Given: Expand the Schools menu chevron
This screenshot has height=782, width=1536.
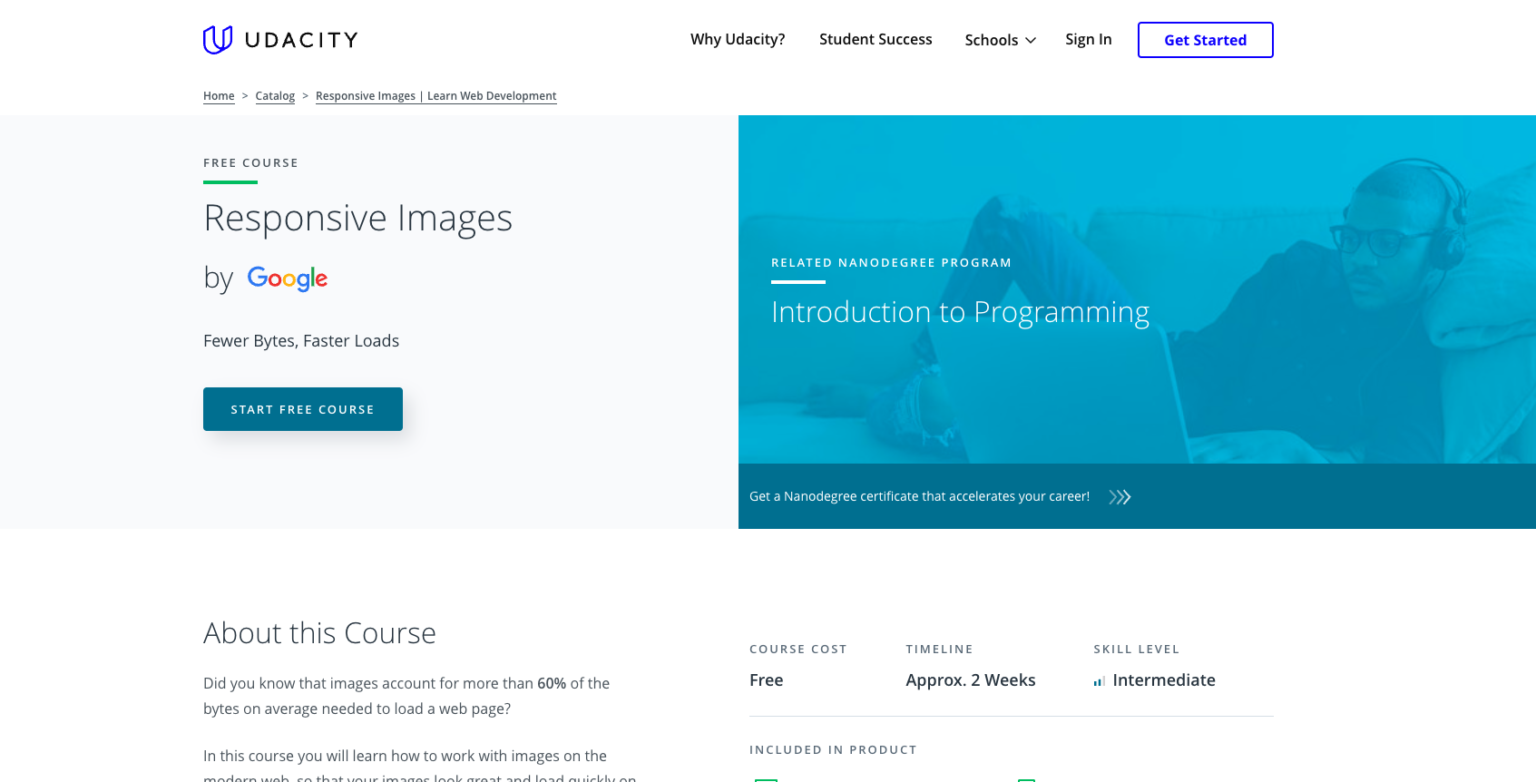Looking at the screenshot, I should 1030,41.
